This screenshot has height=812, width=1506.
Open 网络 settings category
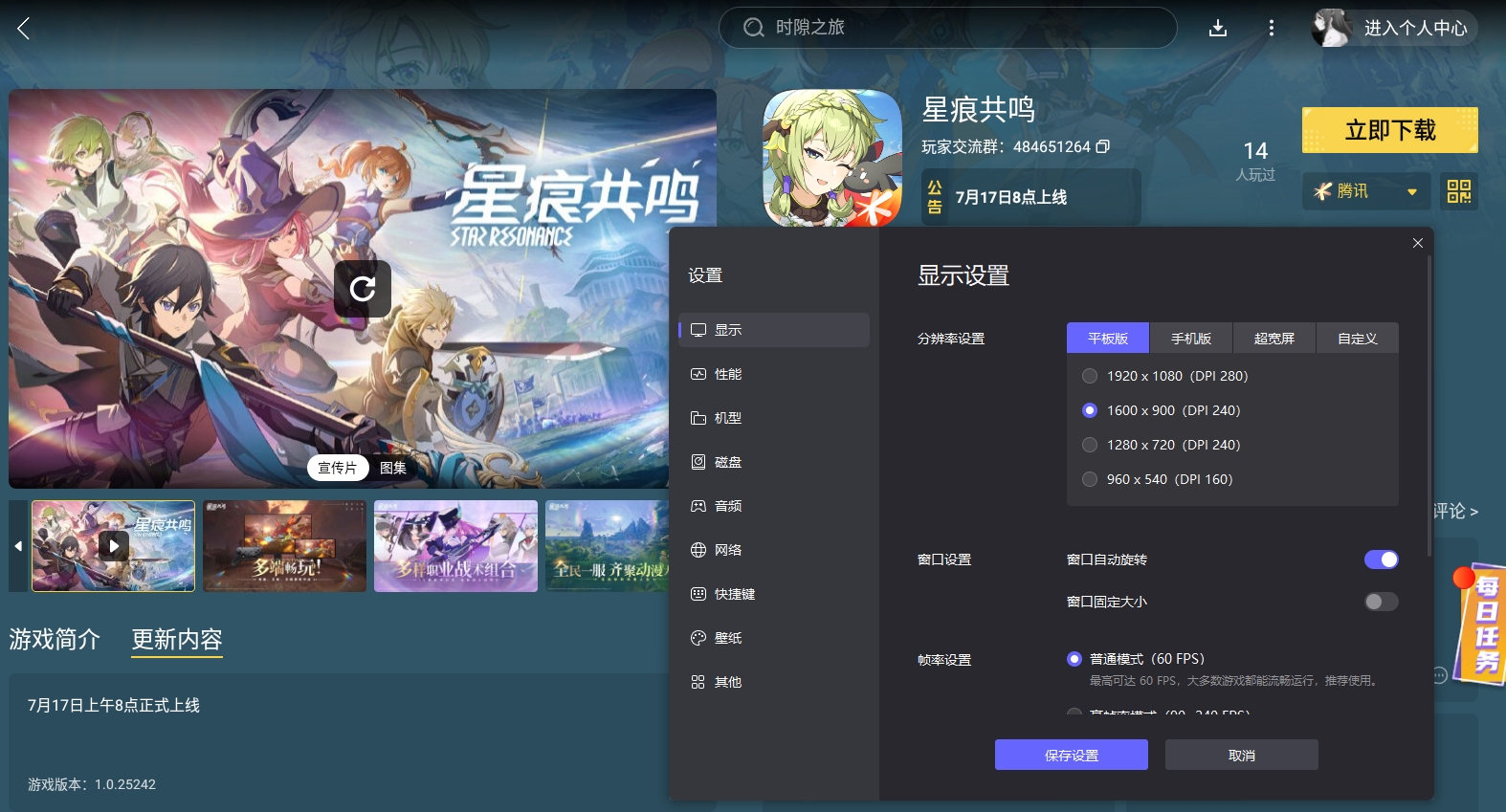[774, 550]
